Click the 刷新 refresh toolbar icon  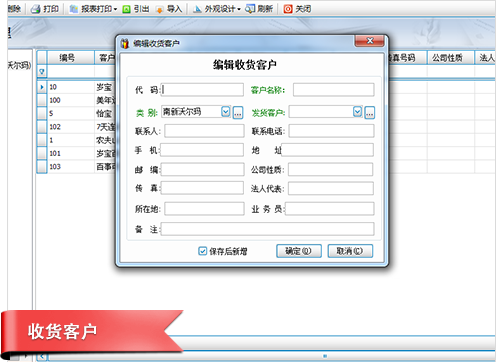point(250,9)
